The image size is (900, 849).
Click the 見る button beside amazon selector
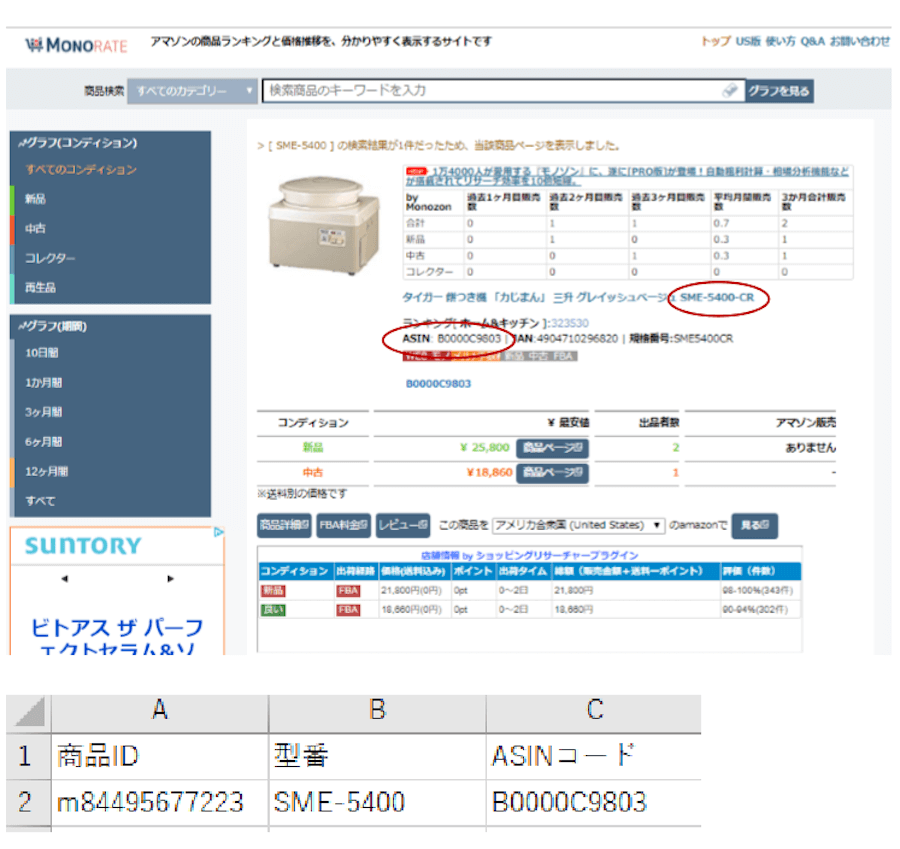(755, 525)
